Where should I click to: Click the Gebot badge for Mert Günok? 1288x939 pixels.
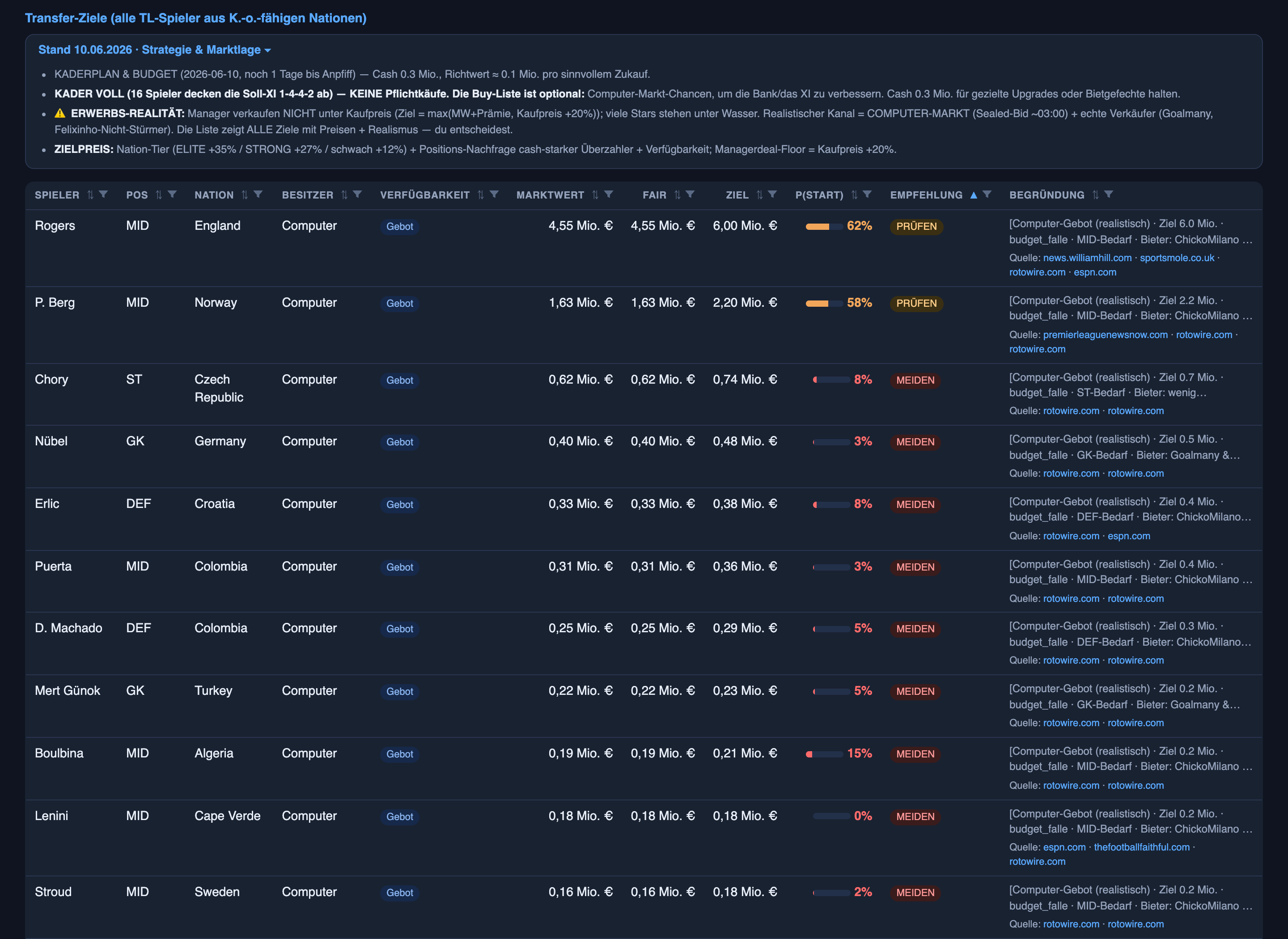[399, 692]
